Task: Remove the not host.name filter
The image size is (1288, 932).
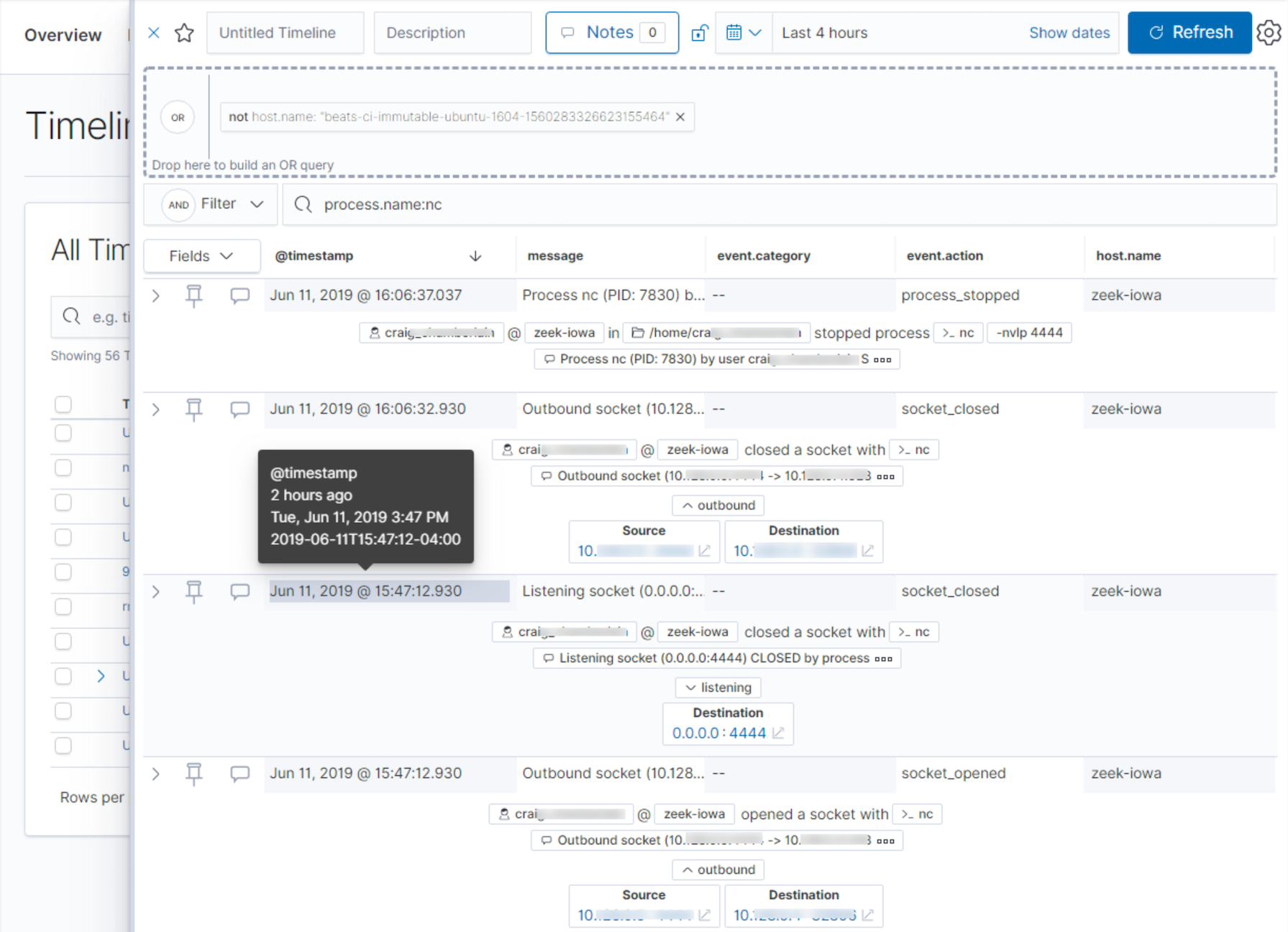Action: coord(680,116)
